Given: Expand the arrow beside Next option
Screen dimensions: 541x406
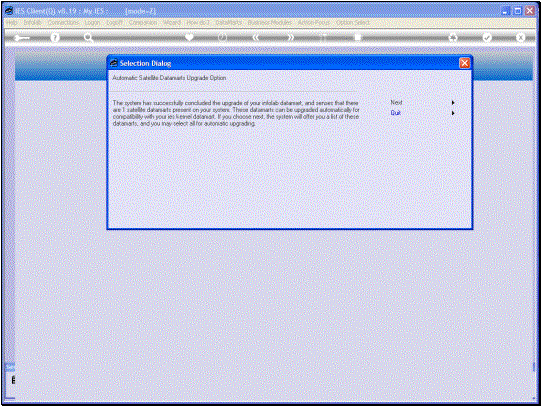Looking at the screenshot, I should (453, 102).
